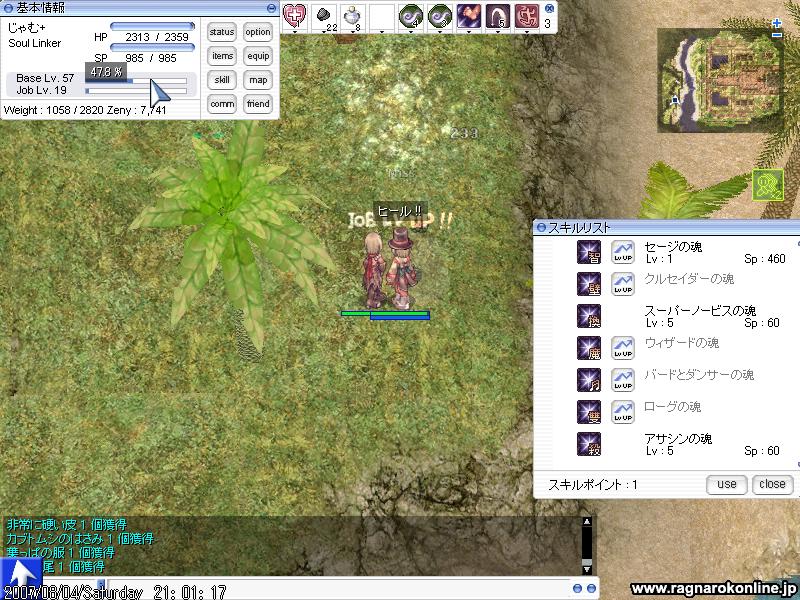Level up ローグの魂 with Lv UP button
This screenshot has height=600, width=800.
click(623, 412)
